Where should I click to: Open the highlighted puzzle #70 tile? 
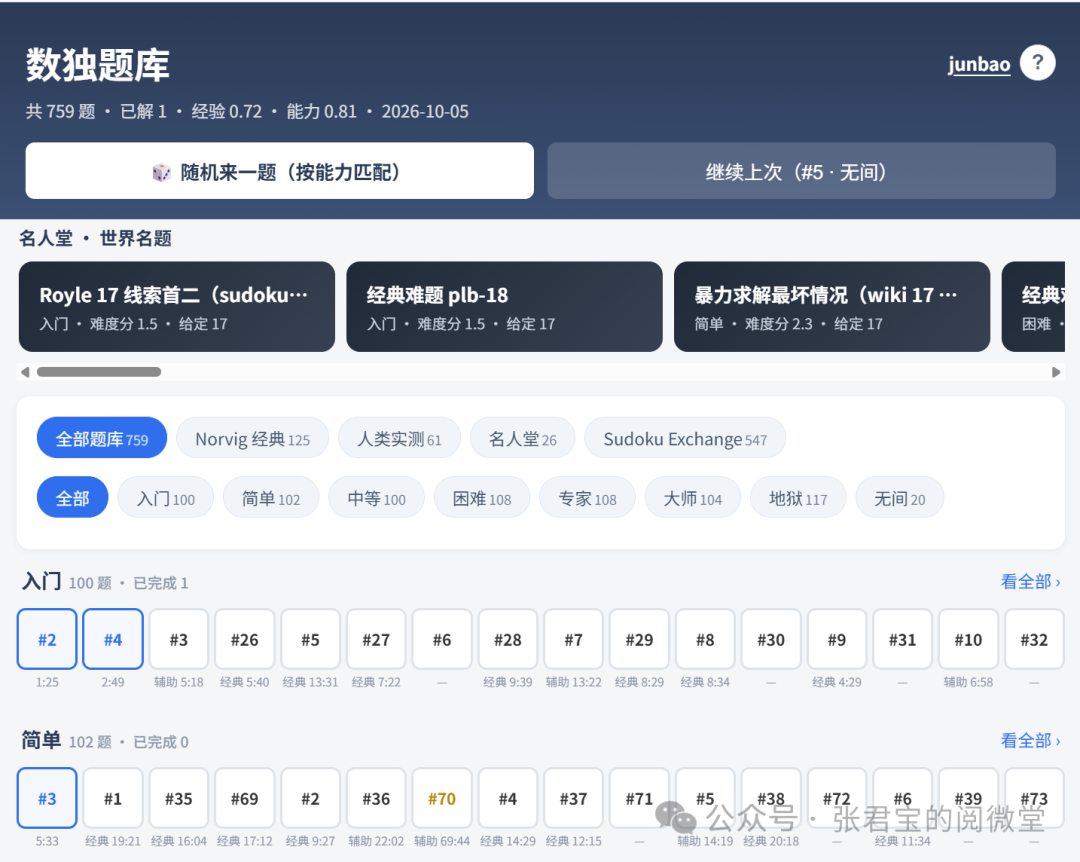click(x=442, y=798)
